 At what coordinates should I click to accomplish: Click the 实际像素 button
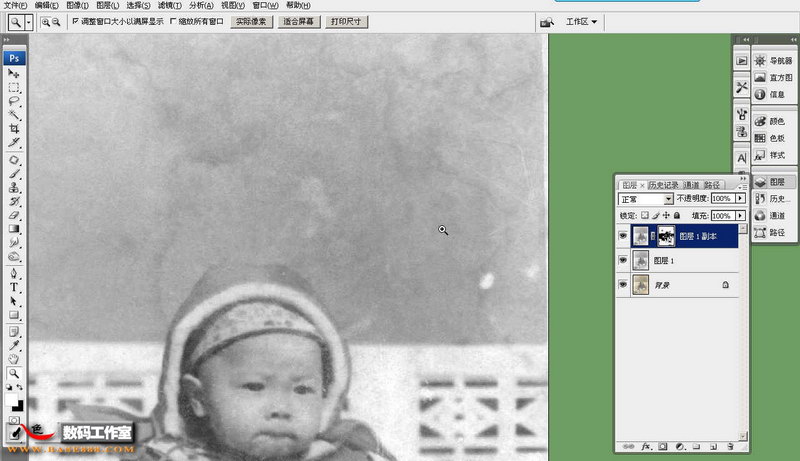tap(251, 21)
